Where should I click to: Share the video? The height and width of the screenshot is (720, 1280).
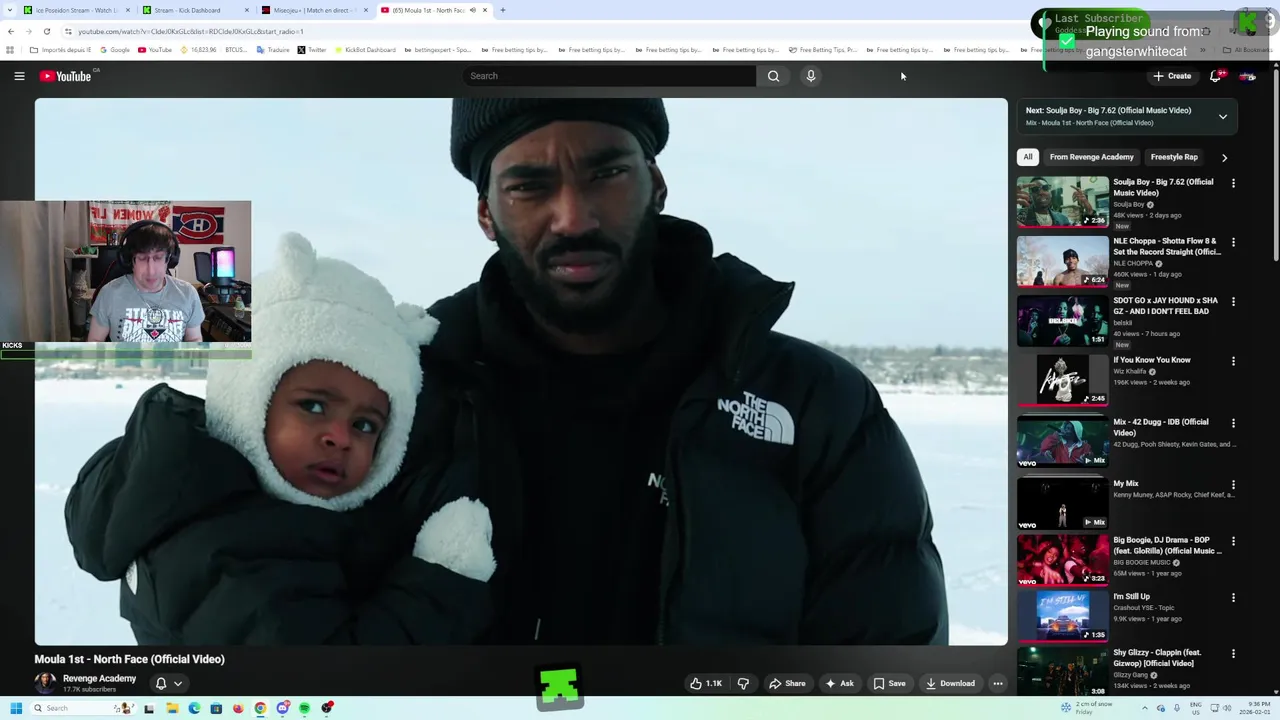coord(787,684)
